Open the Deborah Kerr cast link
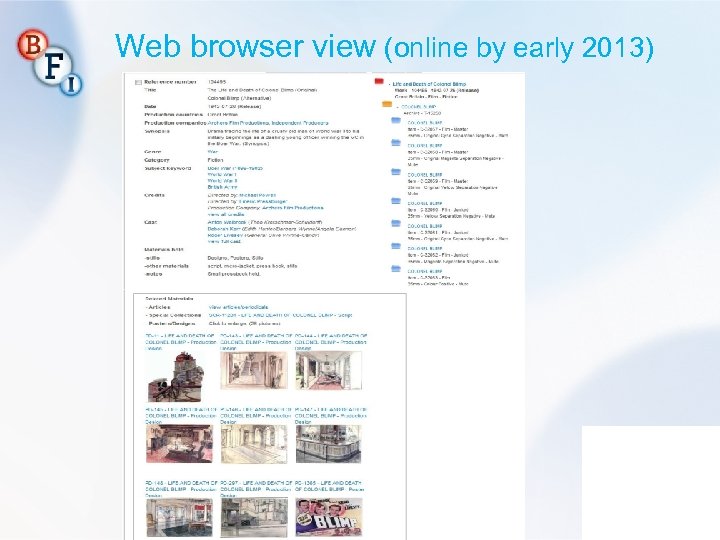Viewport: 720px width, 540px height. [x=222, y=229]
